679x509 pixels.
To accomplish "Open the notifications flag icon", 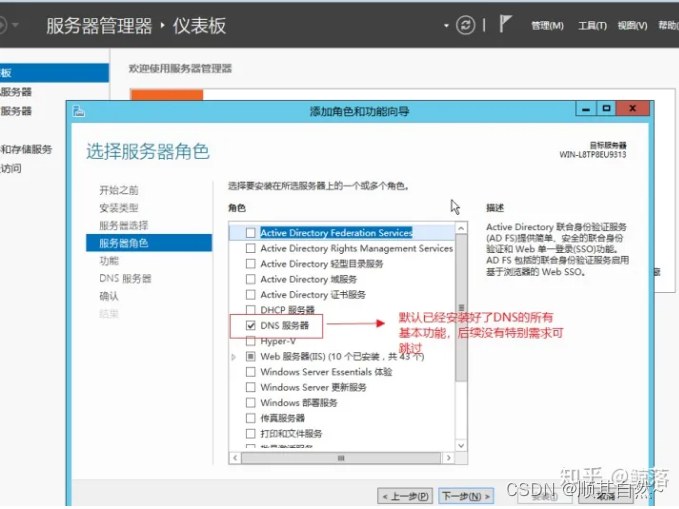I will [505, 24].
